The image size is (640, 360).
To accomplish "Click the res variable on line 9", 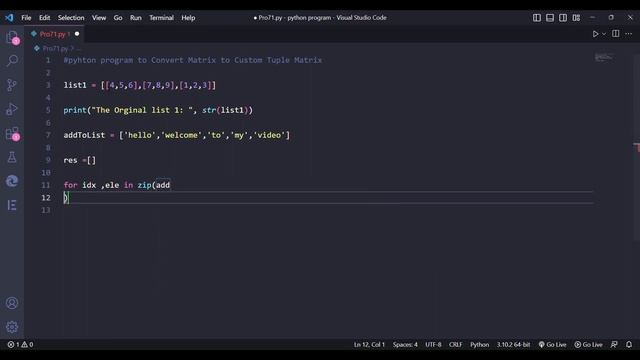I will pos(70,160).
